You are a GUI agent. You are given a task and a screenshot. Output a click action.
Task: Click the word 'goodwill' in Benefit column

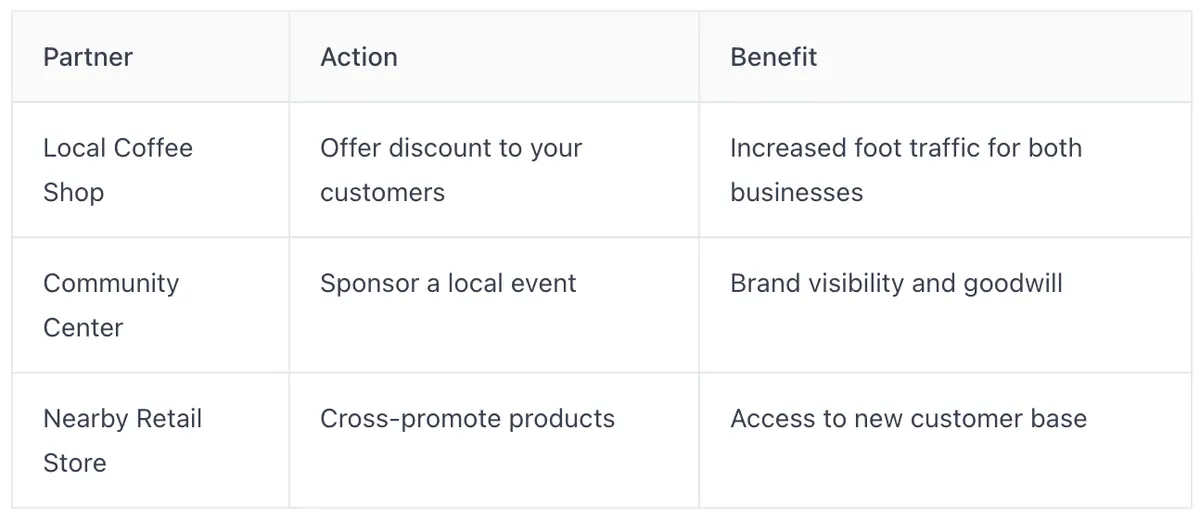tap(1012, 284)
